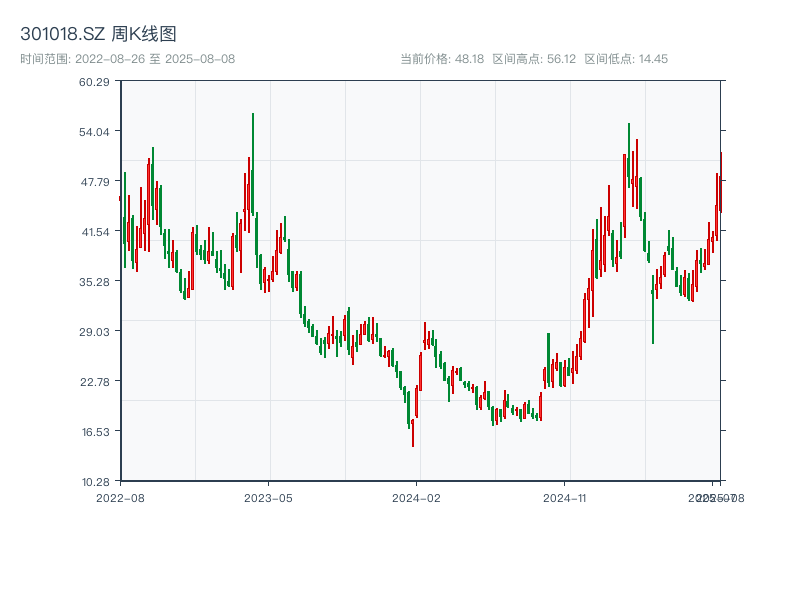Viewport: 800px width, 600px height.
Task: Click the x-axis label 2022-08
Action: point(120,498)
